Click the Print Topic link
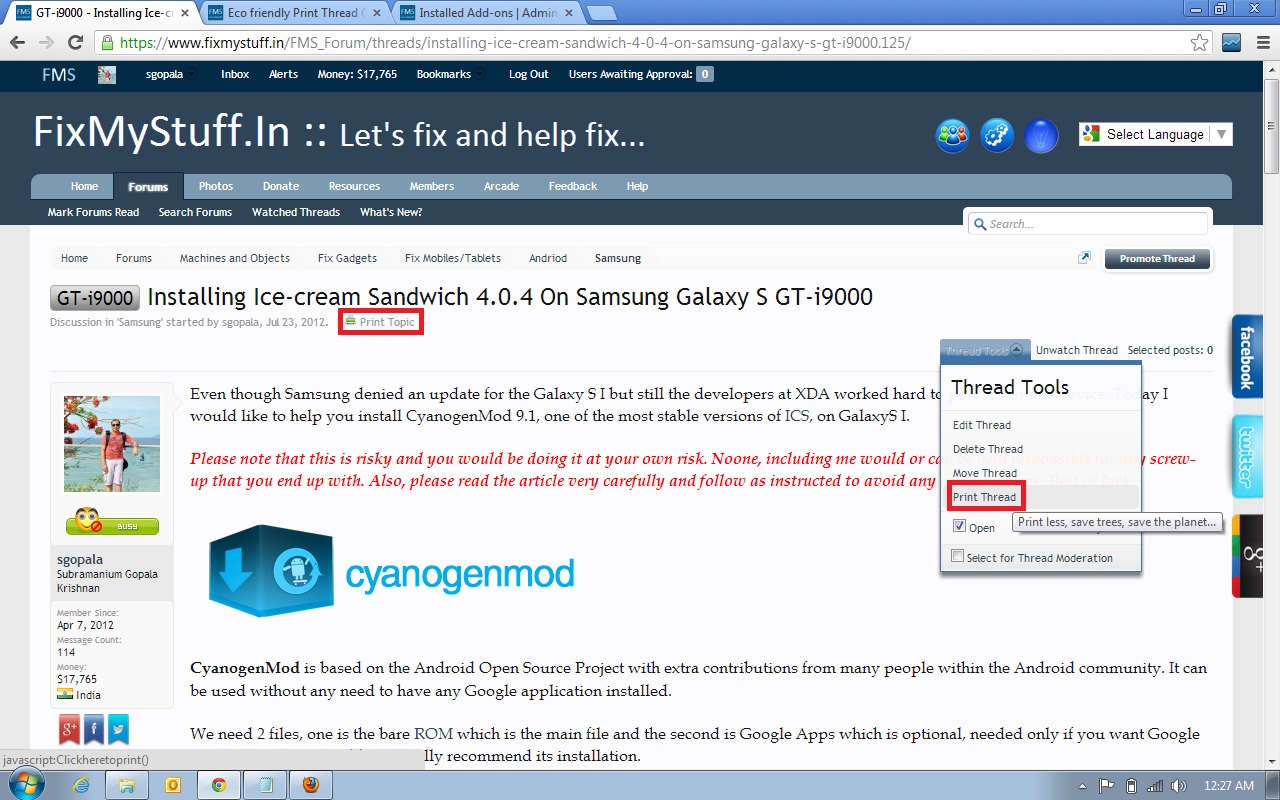The height and width of the screenshot is (800, 1280). click(x=387, y=322)
